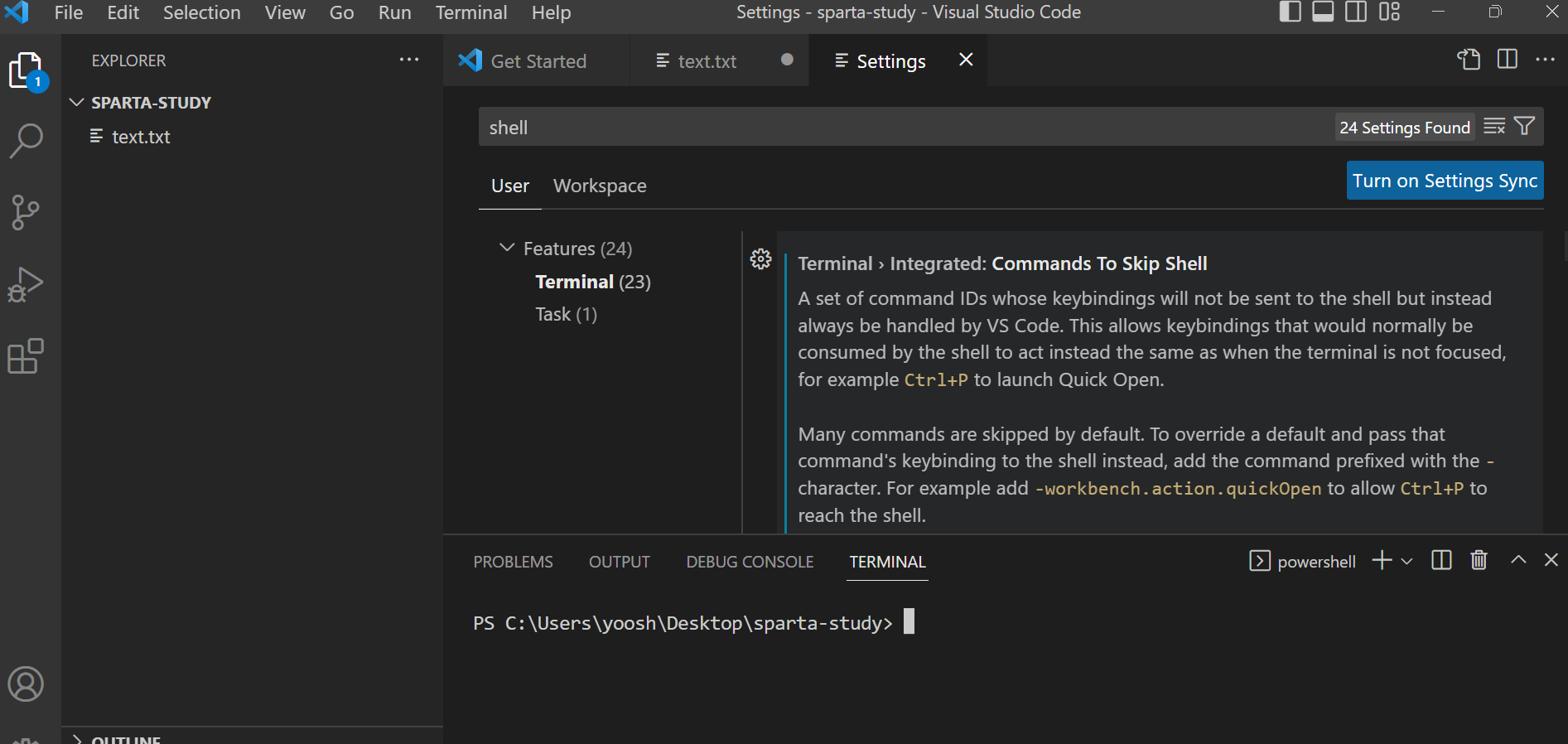
Task: Open the Run menu
Action: pos(395,12)
